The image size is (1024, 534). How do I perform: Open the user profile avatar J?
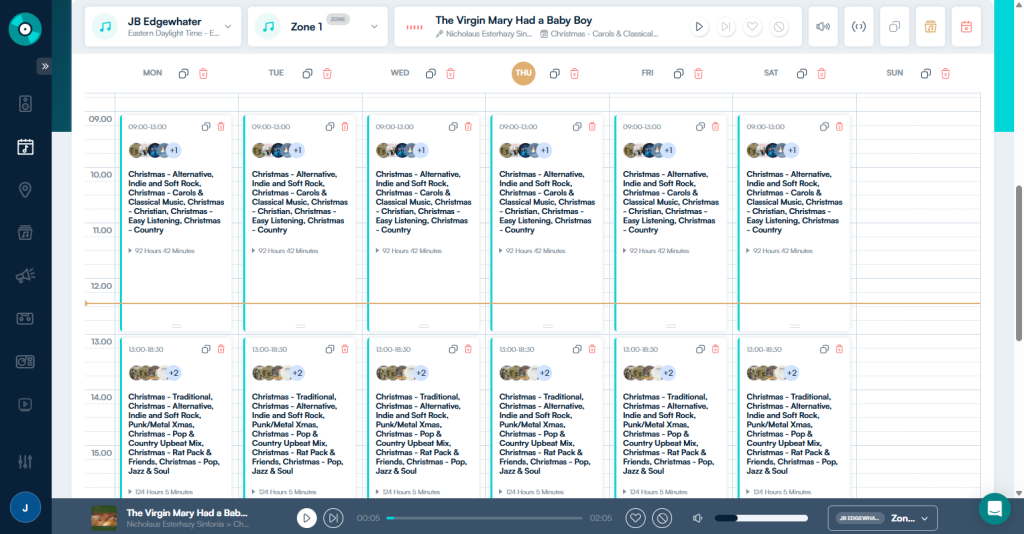point(25,508)
